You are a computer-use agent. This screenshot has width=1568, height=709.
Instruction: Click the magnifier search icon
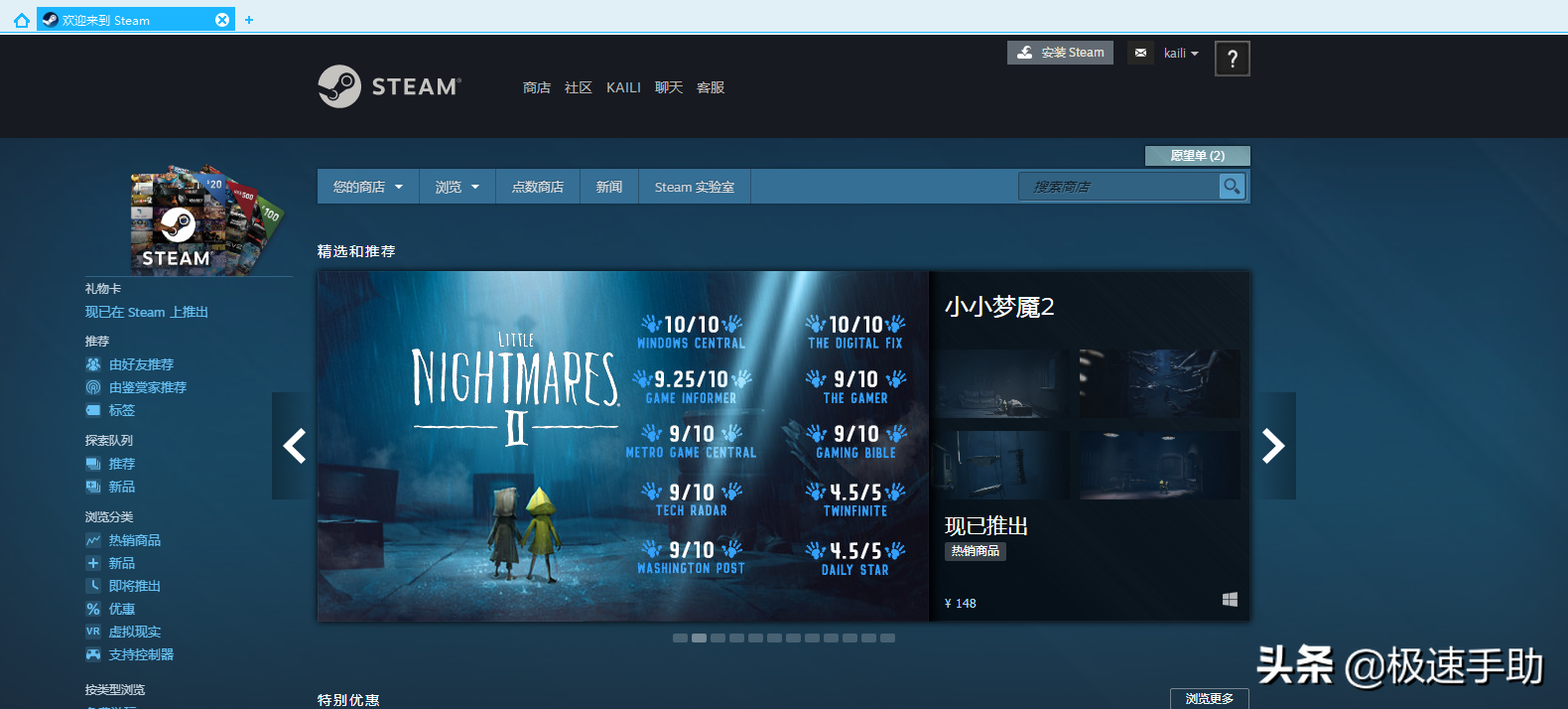(1232, 186)
